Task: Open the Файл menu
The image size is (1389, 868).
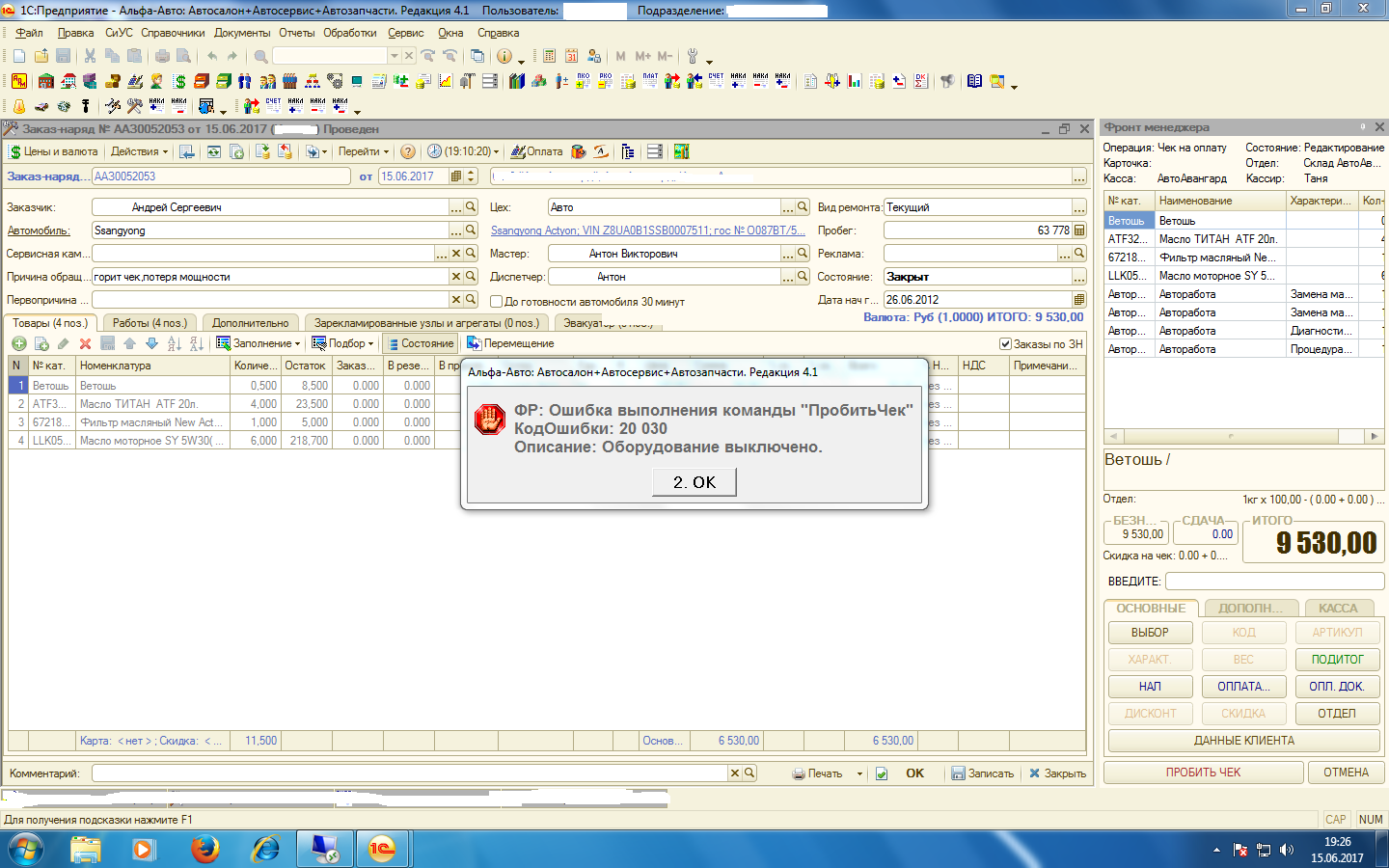Action: click(29, 33)
